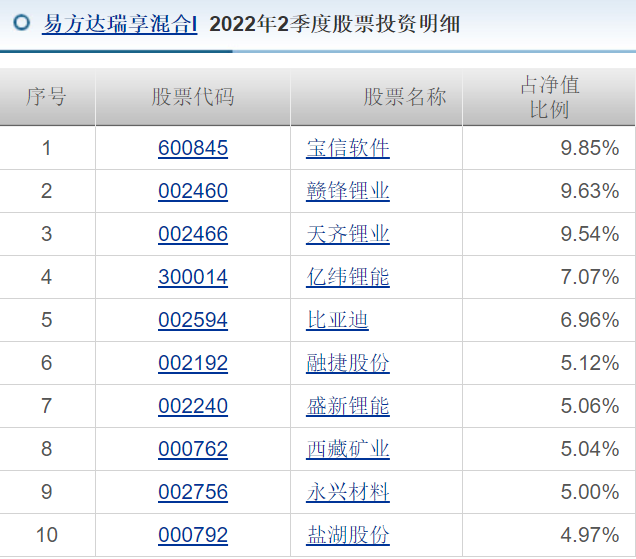Open stock code 000762 link

coord(193,449)
